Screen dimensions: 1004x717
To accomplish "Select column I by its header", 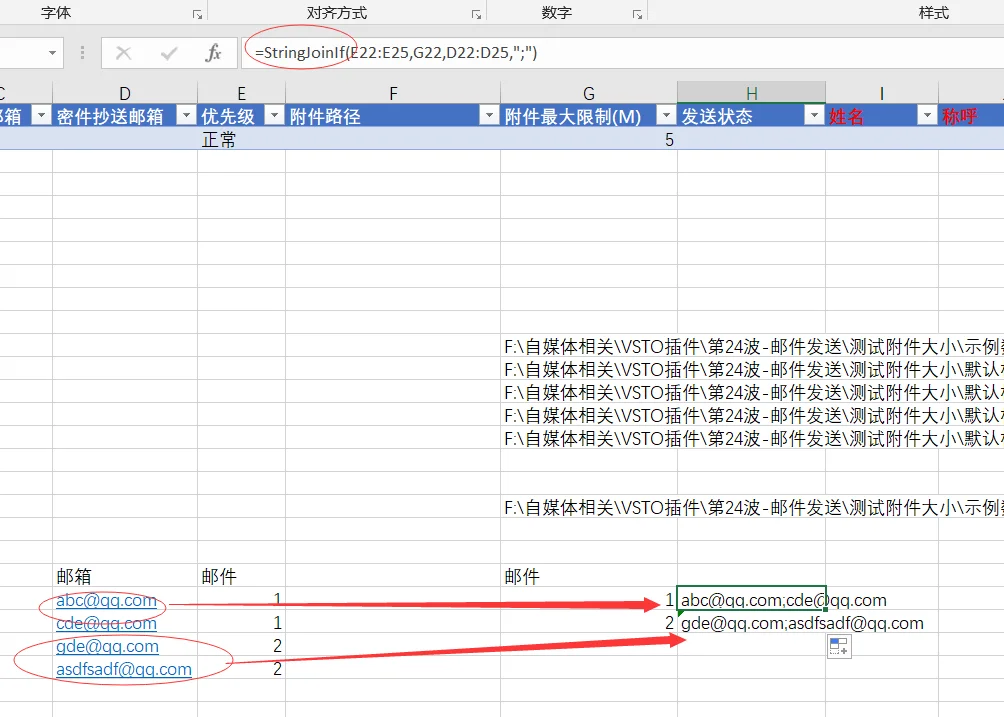I will point(882,93).
